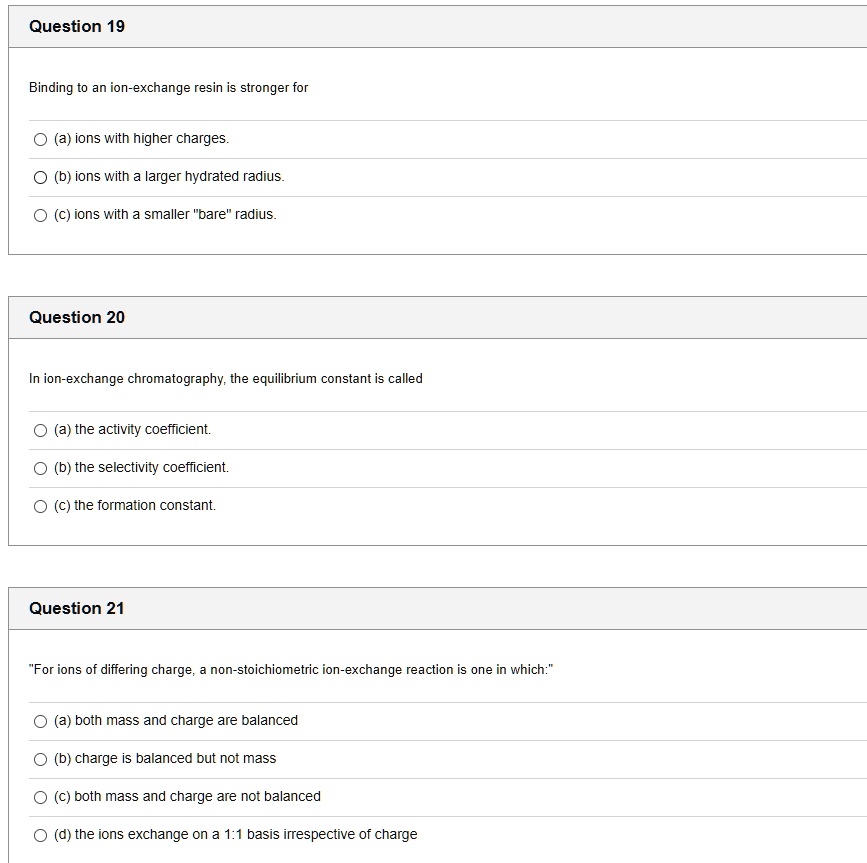Viewport: 867px width, 863px height.
Task: Select (a) both mass and charge are balanced
Action: [40, 721]
